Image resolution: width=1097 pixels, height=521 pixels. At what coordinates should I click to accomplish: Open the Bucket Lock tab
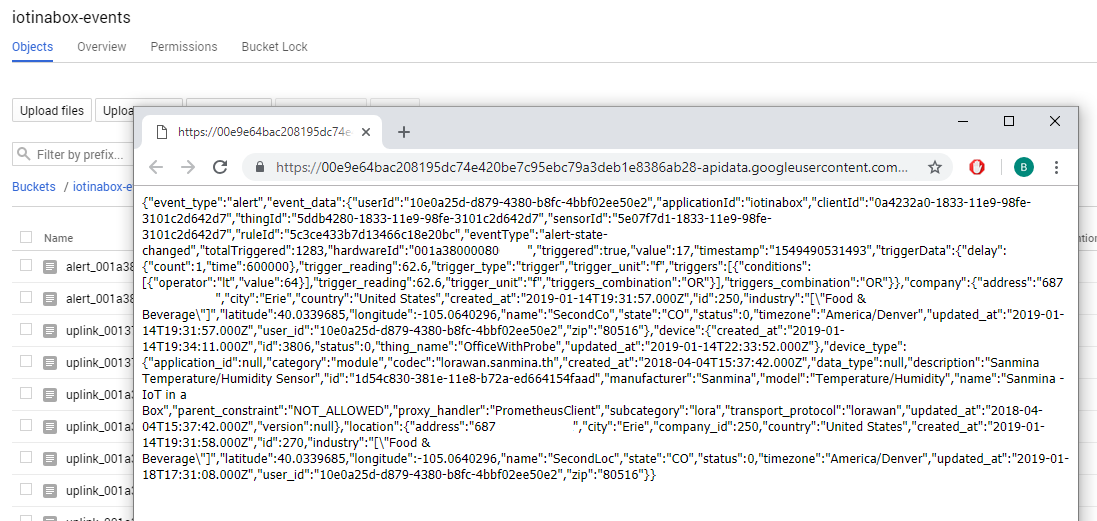[274, 47]
